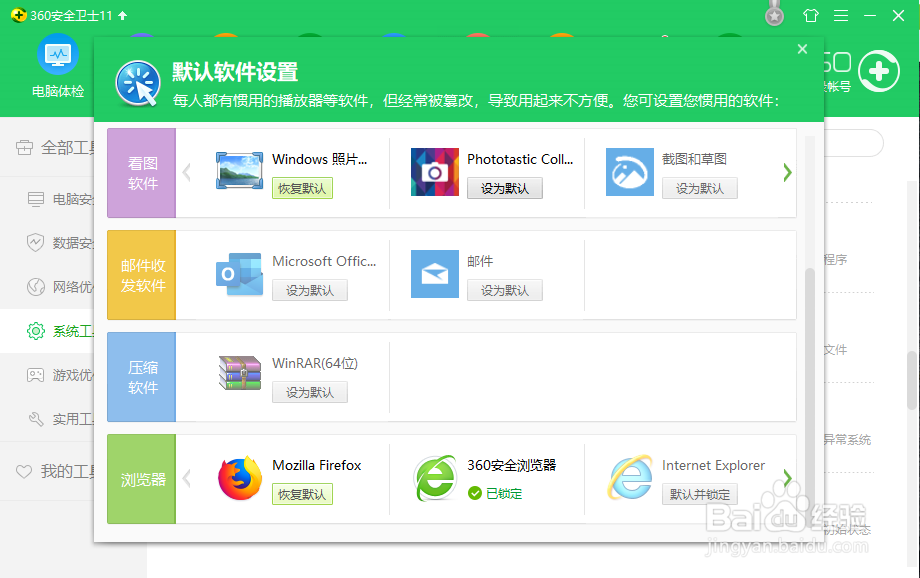Click the green plus add-account button

click(x=877, y=73)
